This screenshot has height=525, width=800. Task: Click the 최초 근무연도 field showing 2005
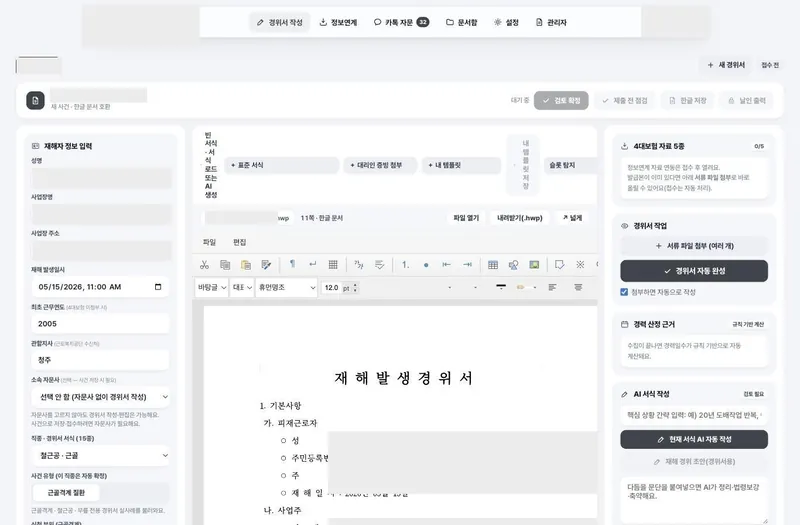click(x=101, y=323)
